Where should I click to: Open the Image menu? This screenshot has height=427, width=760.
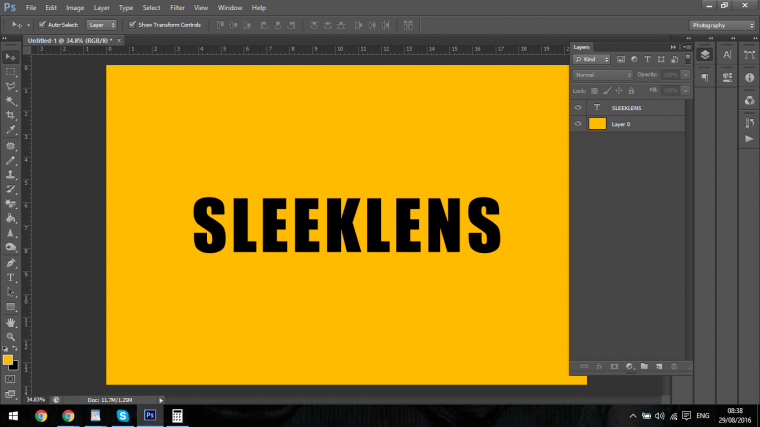pos(75,8)
